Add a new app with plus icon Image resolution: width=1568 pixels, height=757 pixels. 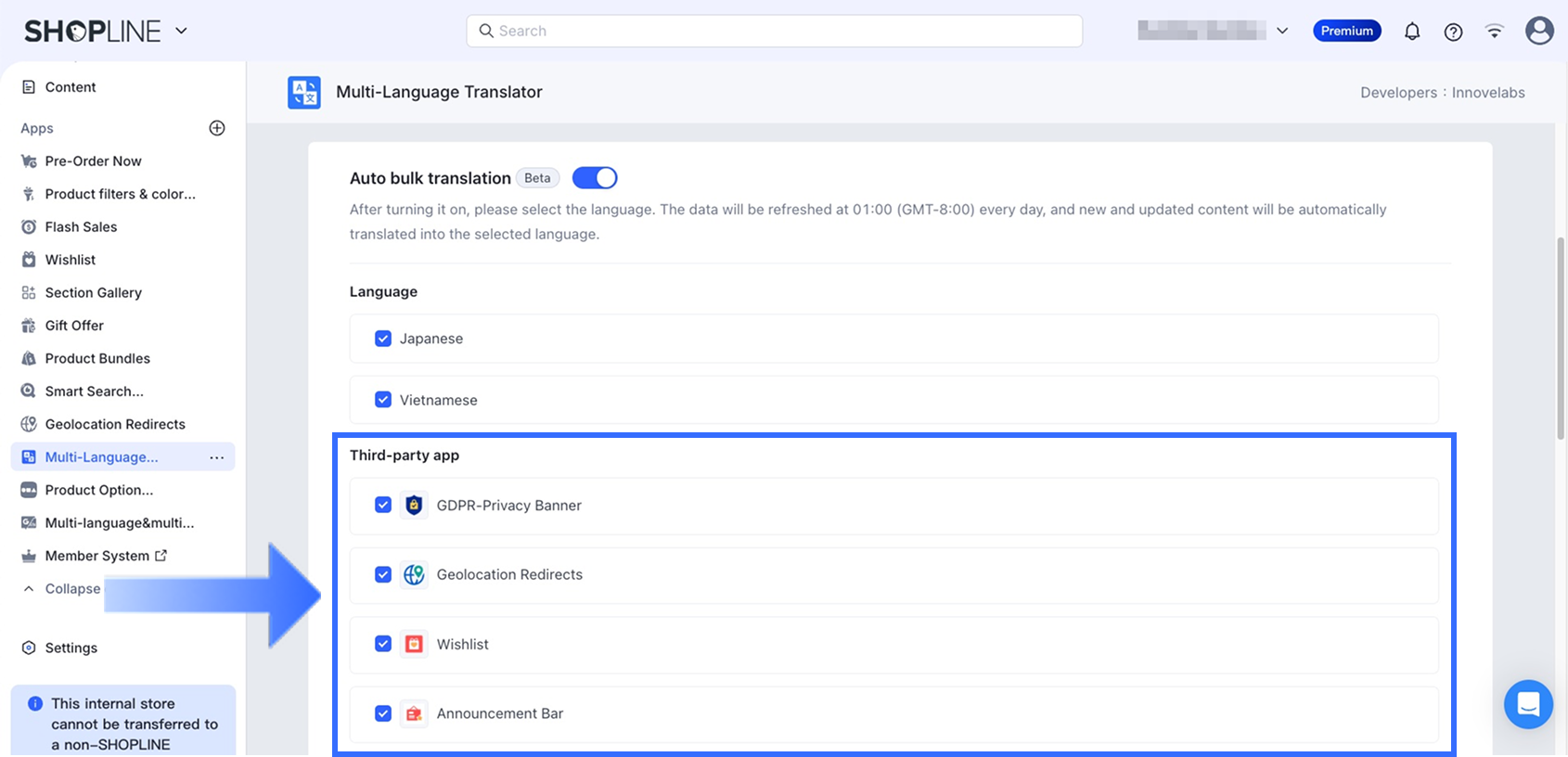click(217, 128)
